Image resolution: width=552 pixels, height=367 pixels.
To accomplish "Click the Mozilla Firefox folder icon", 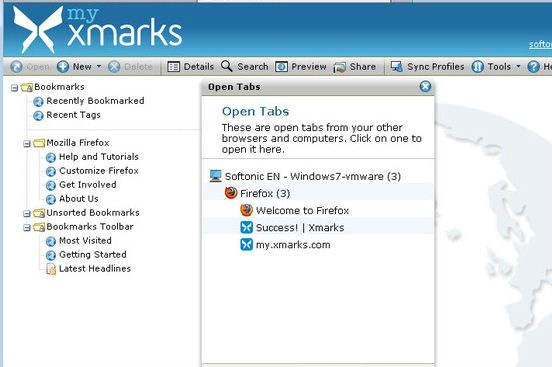I will coord(39,143).
